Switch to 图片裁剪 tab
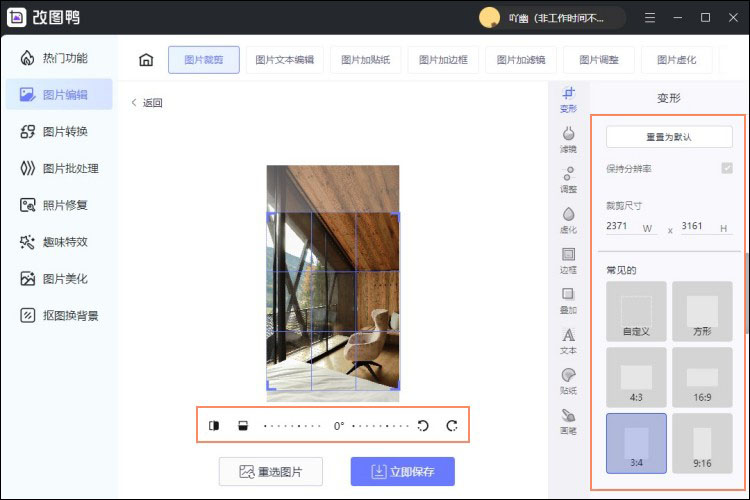This screenshot has height=500, width=750. tap(204, 60)
